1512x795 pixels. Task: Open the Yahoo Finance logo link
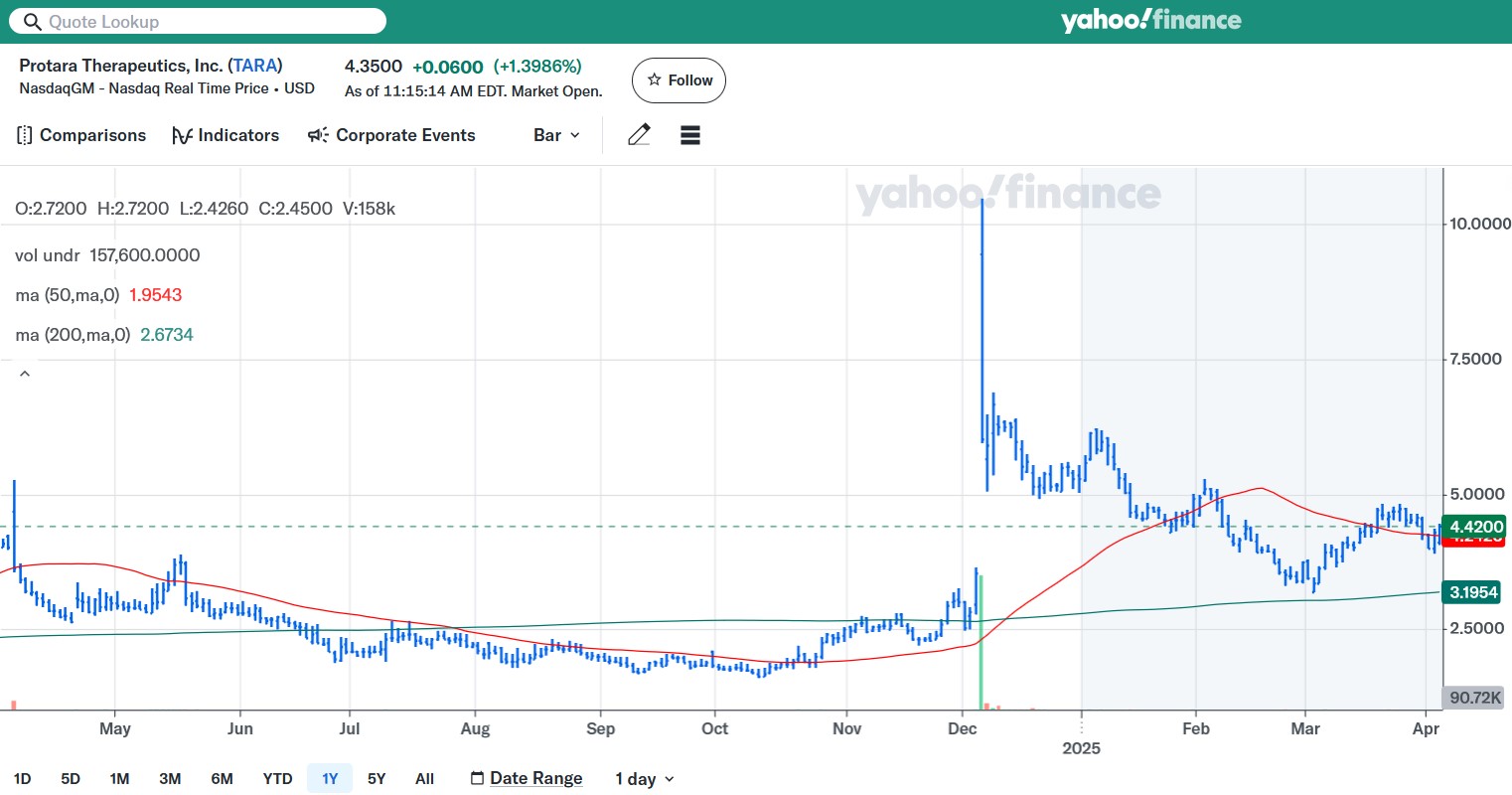pyautogui.click(x=1150, y=20)
